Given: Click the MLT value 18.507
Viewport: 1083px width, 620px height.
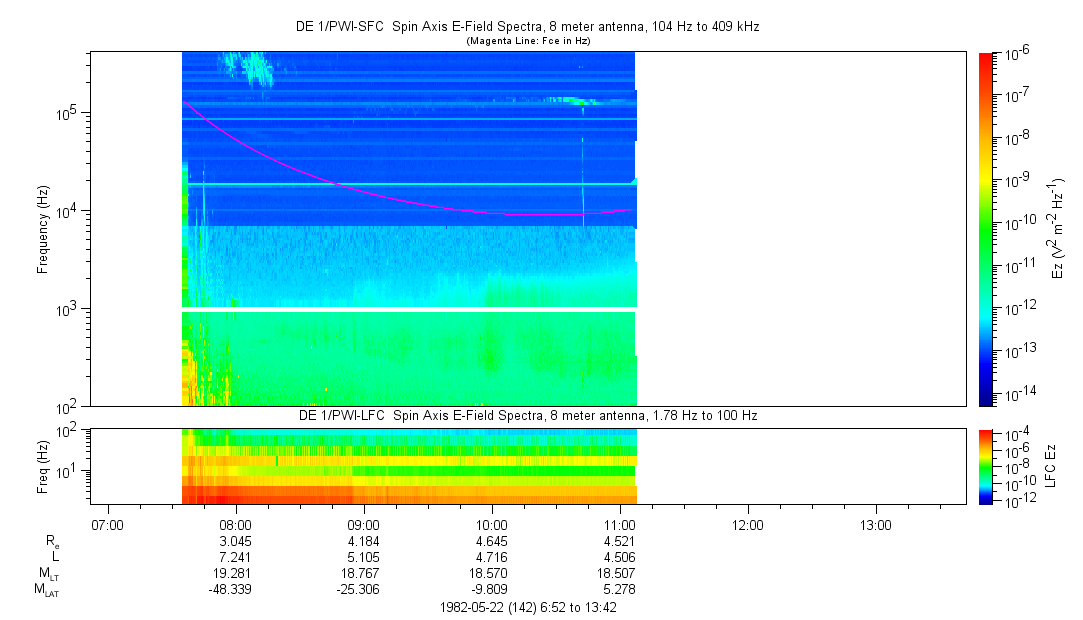Looking at the screenshot, I should pos(619,574).
